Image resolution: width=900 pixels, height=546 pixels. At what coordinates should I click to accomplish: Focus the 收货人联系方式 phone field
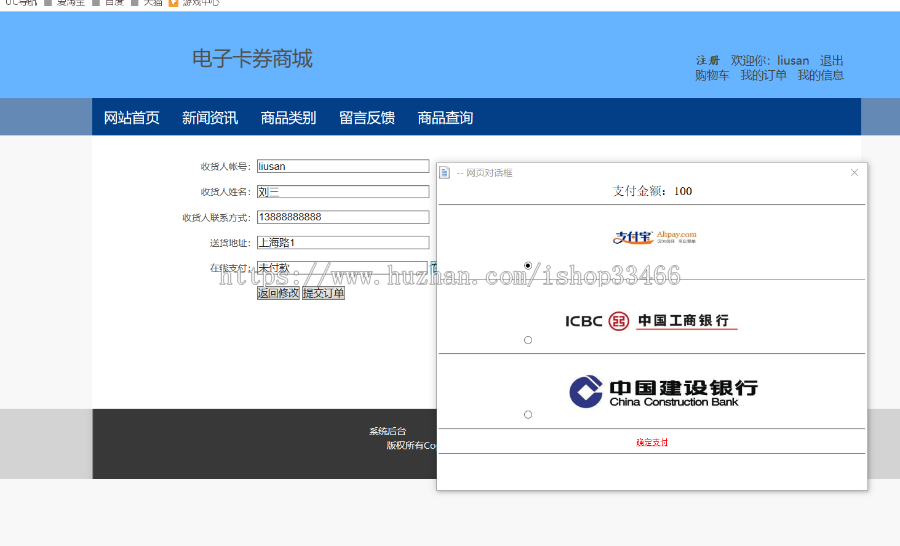[x=343, y=217]
